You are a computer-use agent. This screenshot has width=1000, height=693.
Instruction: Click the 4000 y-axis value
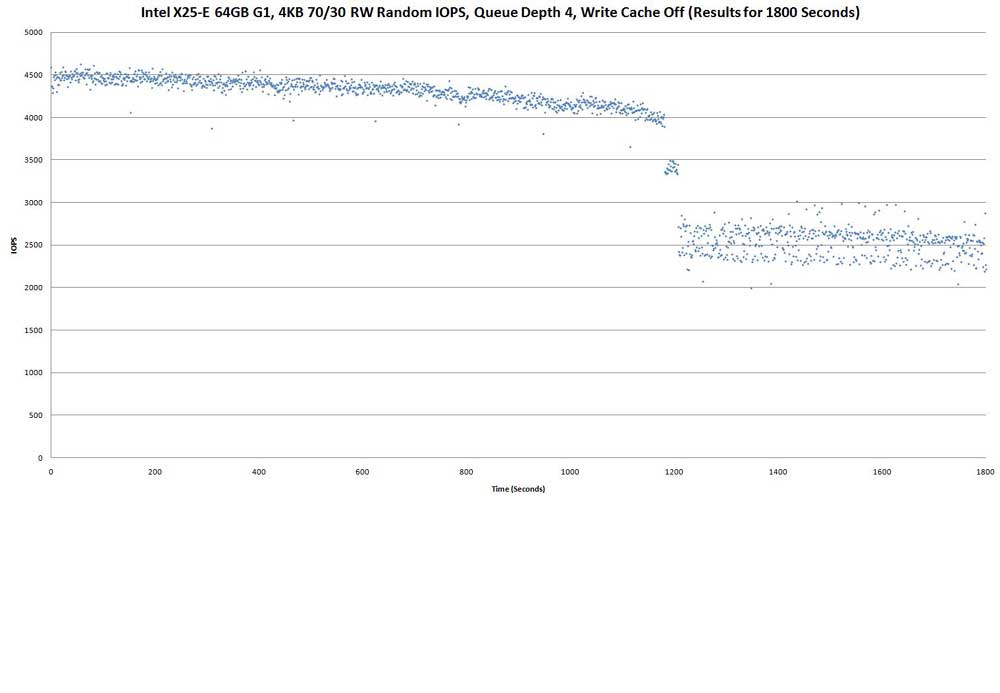(x=34, y=118)
